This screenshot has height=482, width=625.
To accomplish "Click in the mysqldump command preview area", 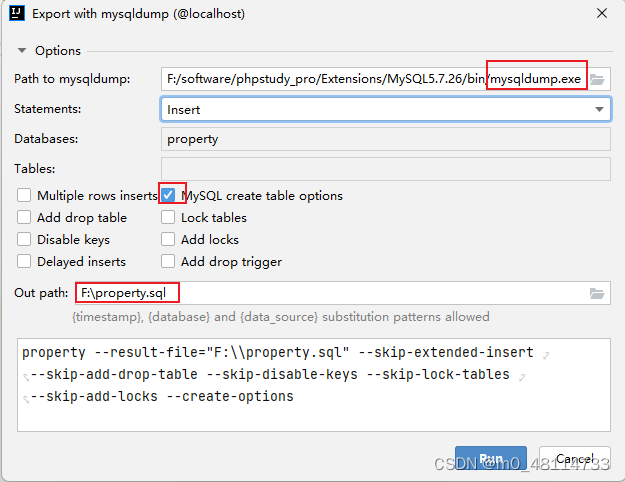I will point(314,385).
